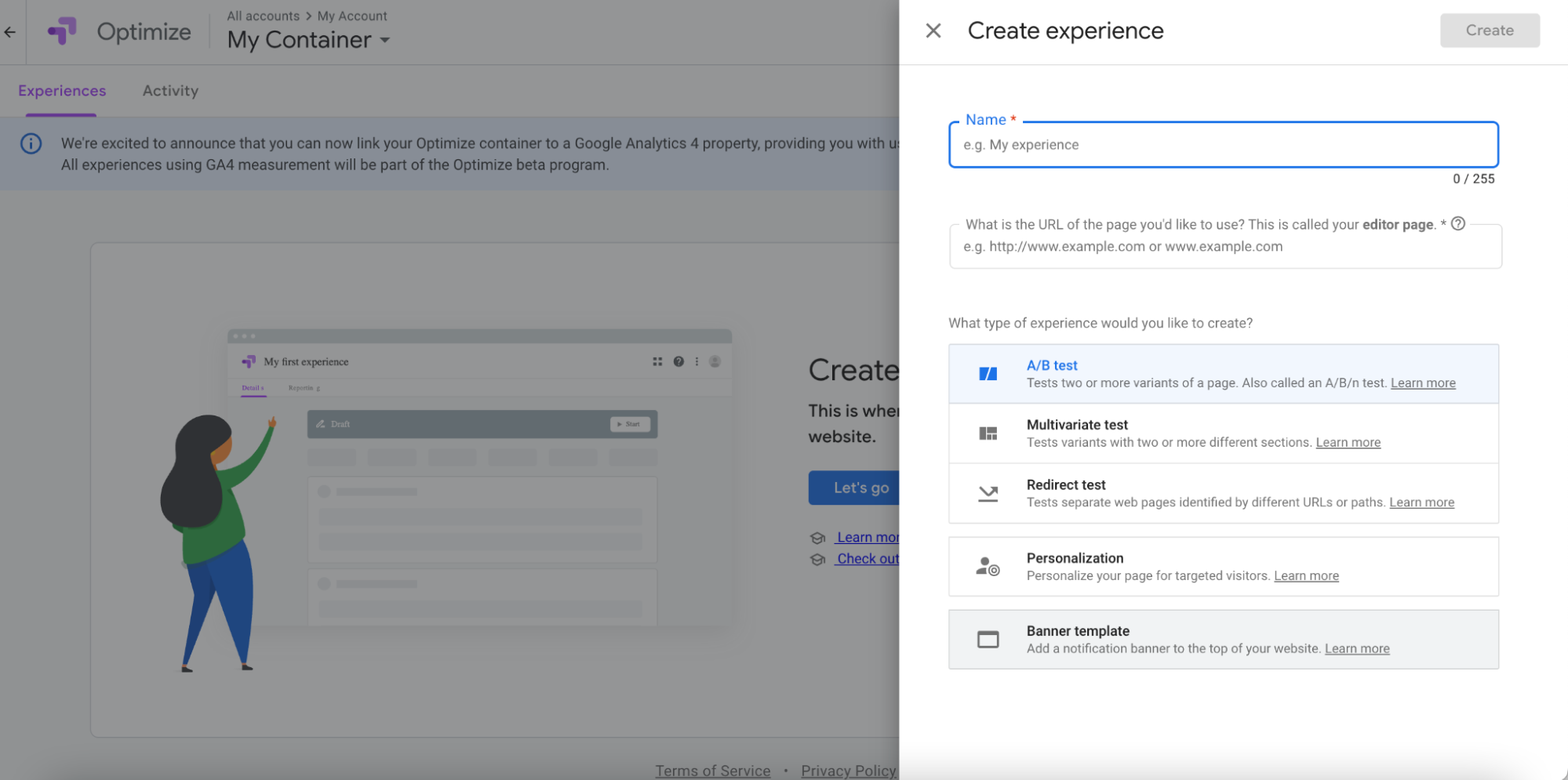This screenshot has width=1568, height=780.
Task: Click the back arrow icon
Action: point(9,32)
